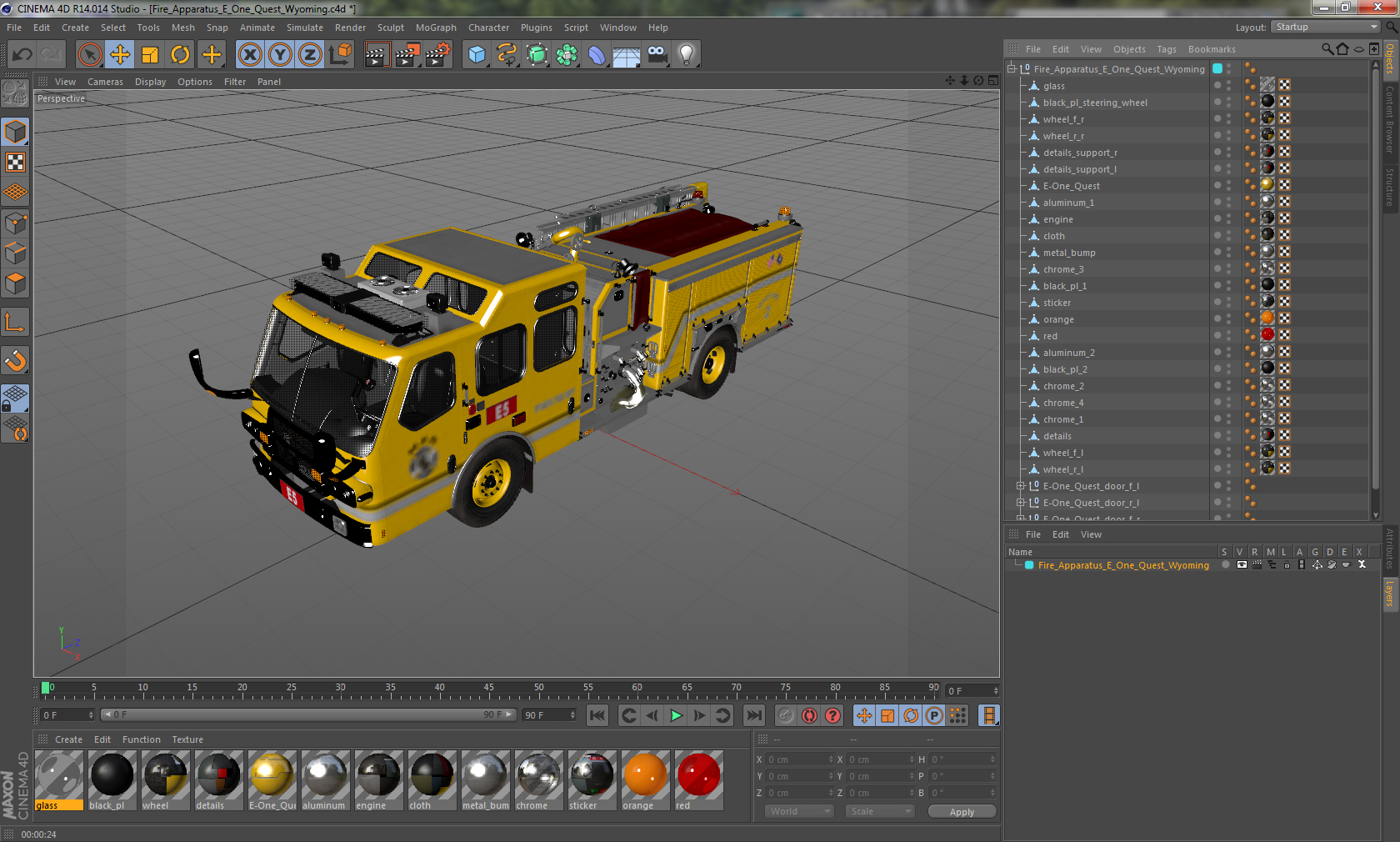The height and width of the screenshot is (842, 1400).
Task: Click Make Editable tool in left sidebar
Action: point(15,93)
